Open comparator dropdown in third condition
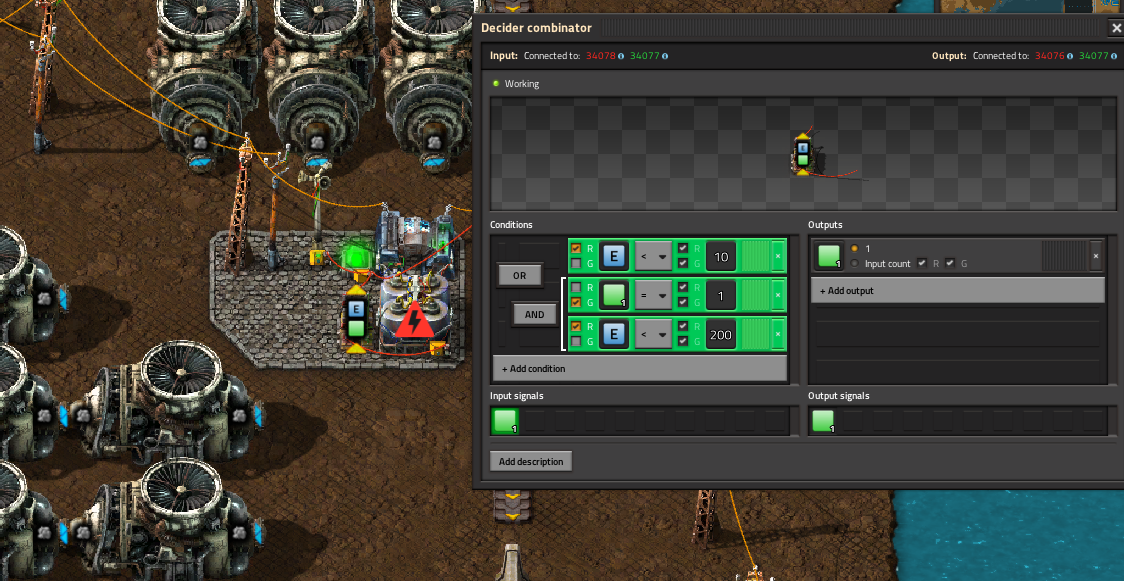 (x=653, y=334)
